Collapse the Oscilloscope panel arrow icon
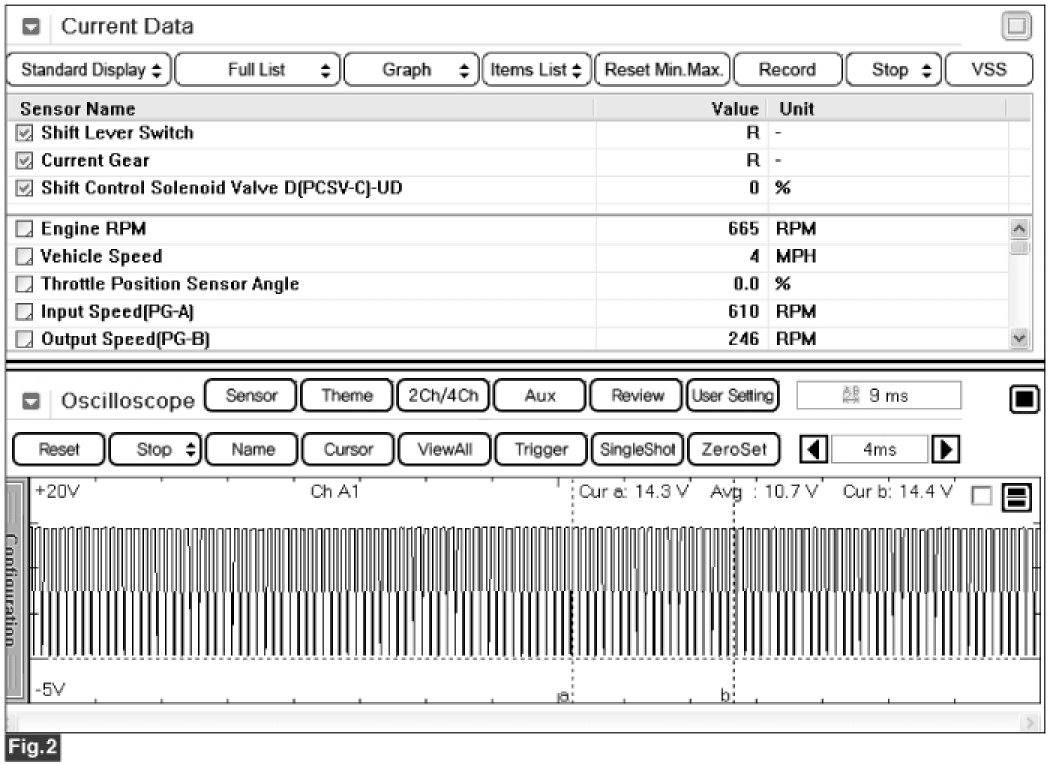Viewport: 1050px width, 765px height. (x=30, y=400)
